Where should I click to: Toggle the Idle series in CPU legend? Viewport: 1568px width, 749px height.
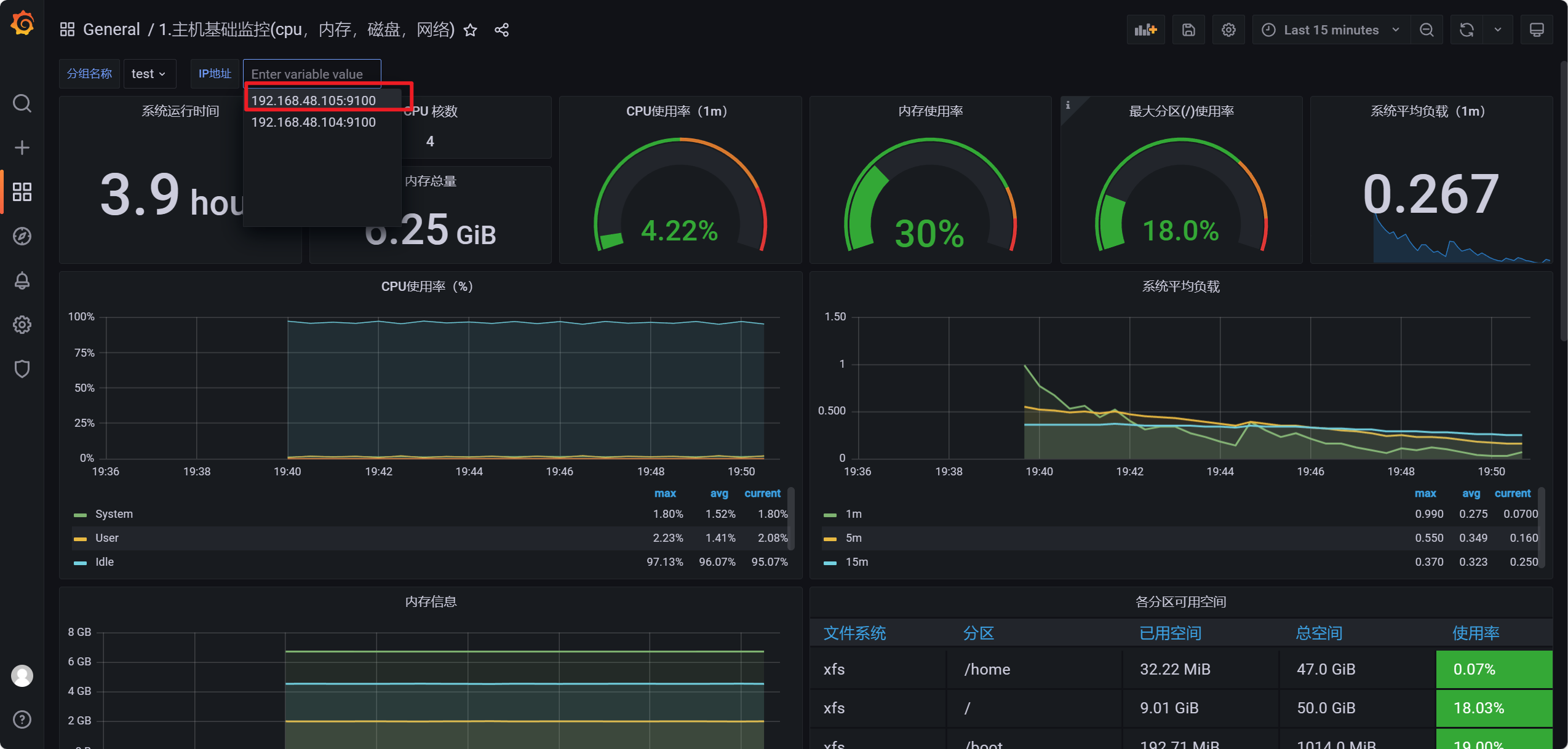(105, 562)
